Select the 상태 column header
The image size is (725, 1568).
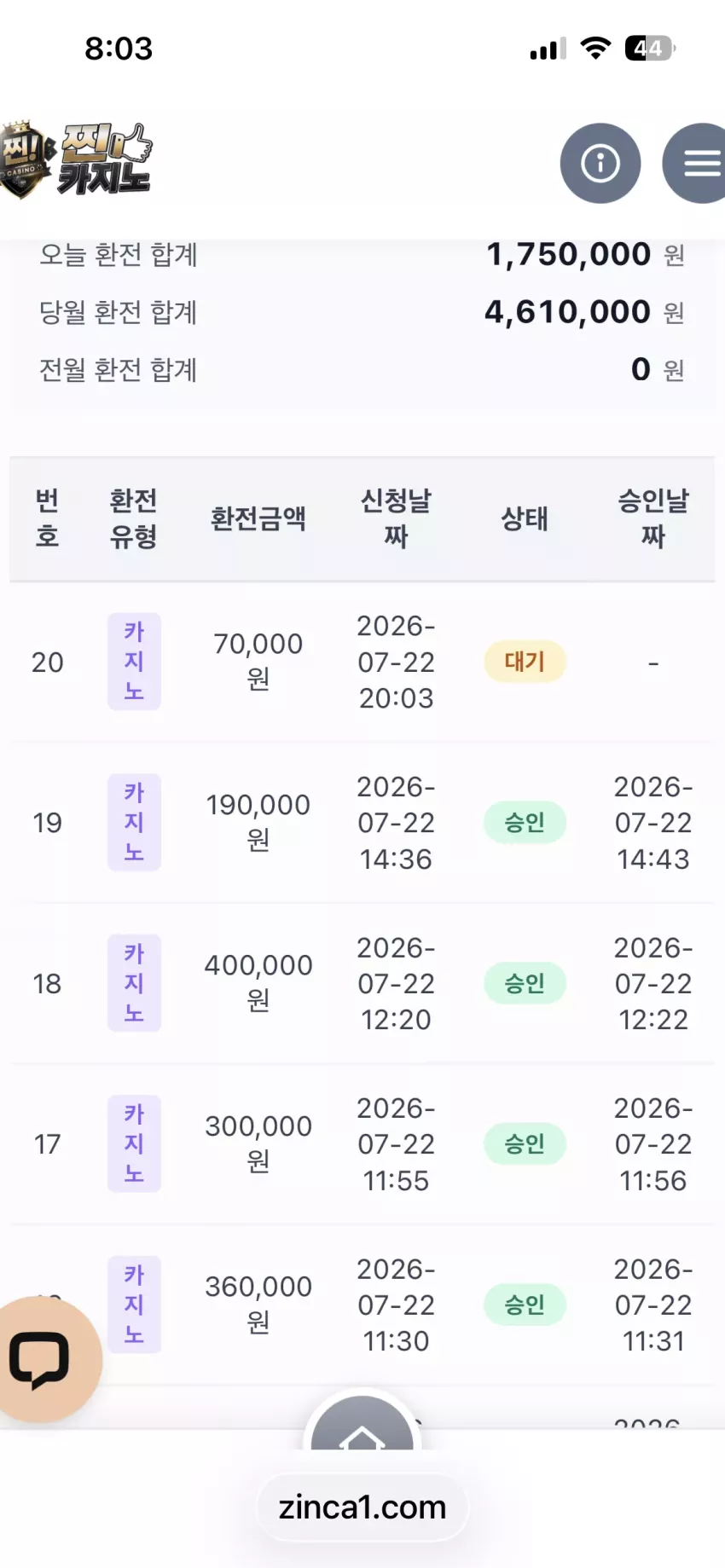click(525, 518)
